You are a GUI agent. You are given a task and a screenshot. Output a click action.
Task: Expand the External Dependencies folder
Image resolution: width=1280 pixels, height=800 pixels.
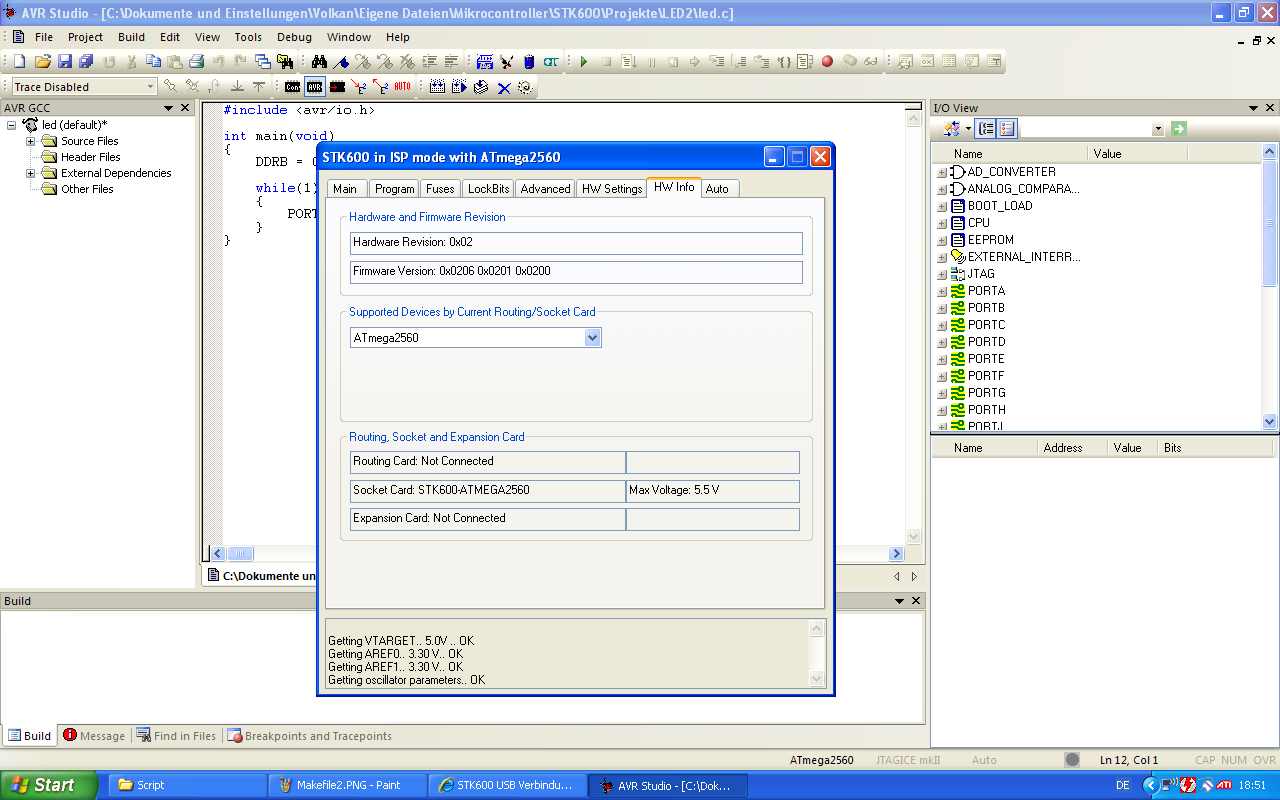click(30, 173)
